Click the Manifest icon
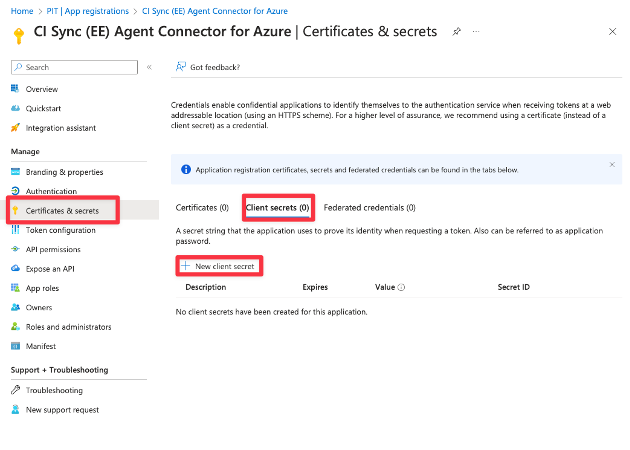630x450 pixels. (x=15, y=346)
